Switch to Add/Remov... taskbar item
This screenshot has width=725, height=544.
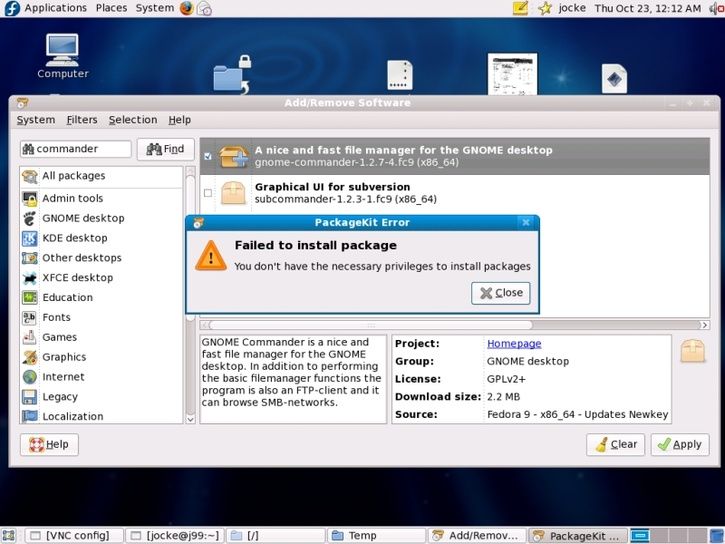click(x=477, y=536)
